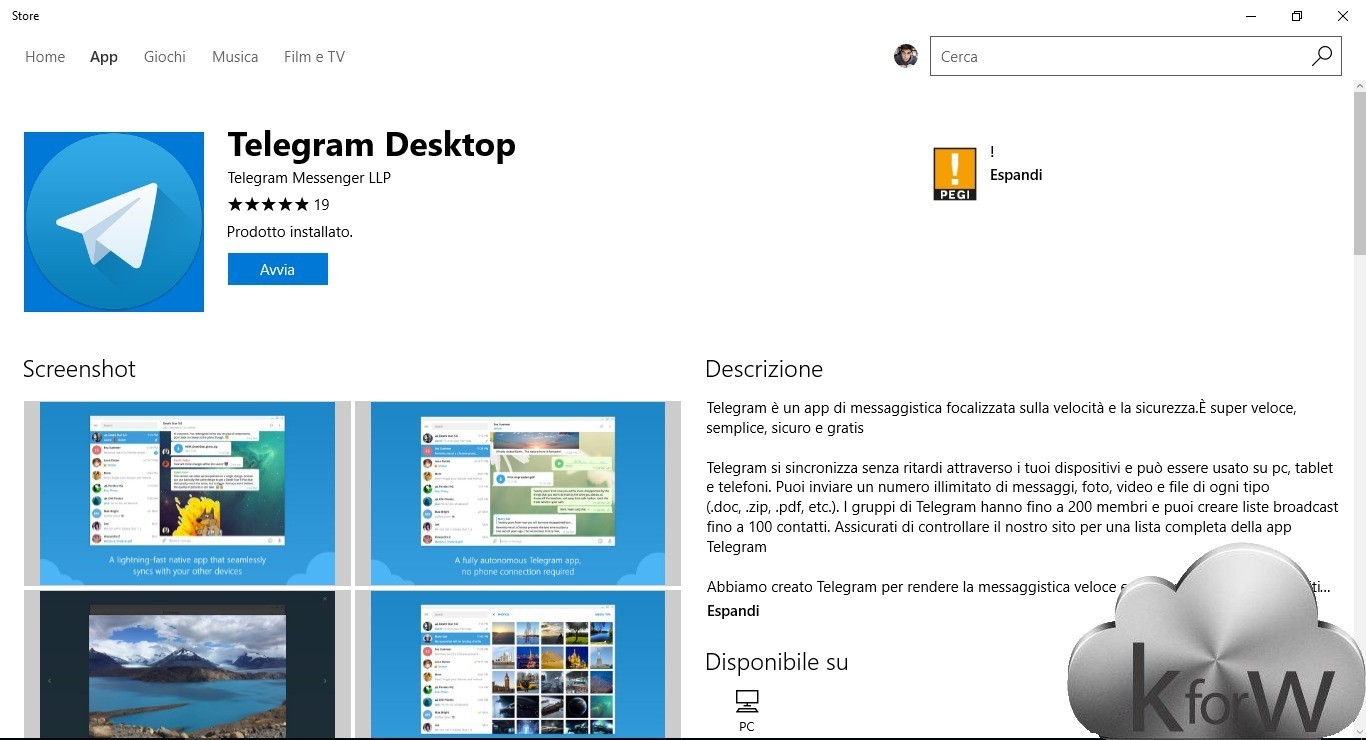Open the mountain lake photo screenshot

[x=187, y=665]
